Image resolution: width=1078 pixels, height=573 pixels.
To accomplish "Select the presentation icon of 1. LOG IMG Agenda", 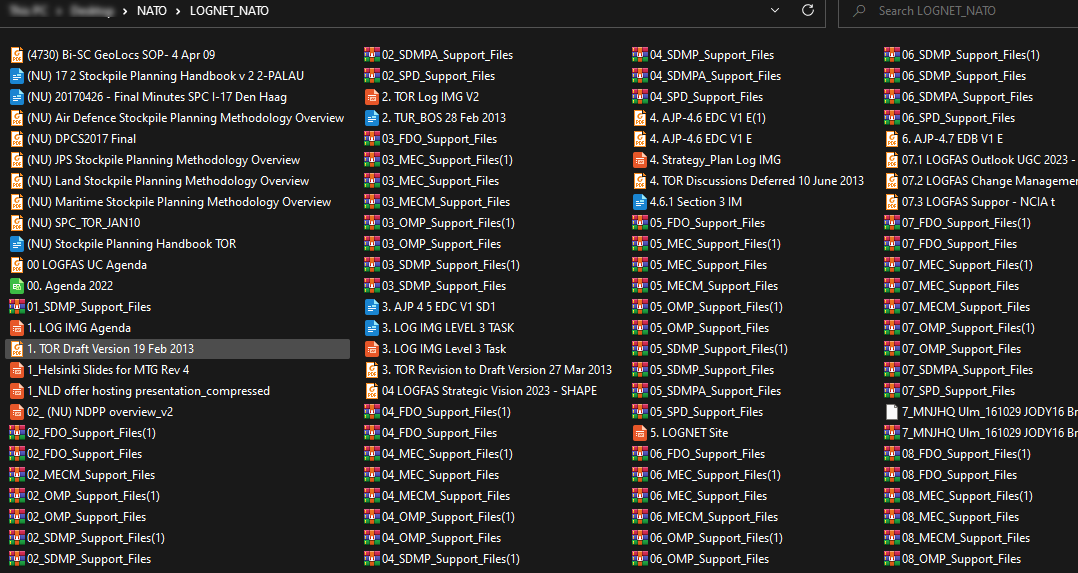I will 17,327.
